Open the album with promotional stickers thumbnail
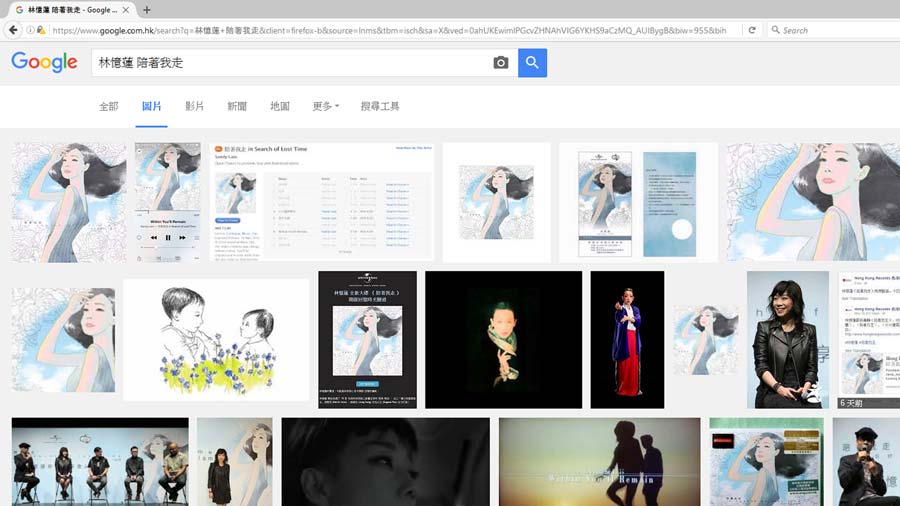The width and height of the screenshot is (900, 506). point(767,462)
